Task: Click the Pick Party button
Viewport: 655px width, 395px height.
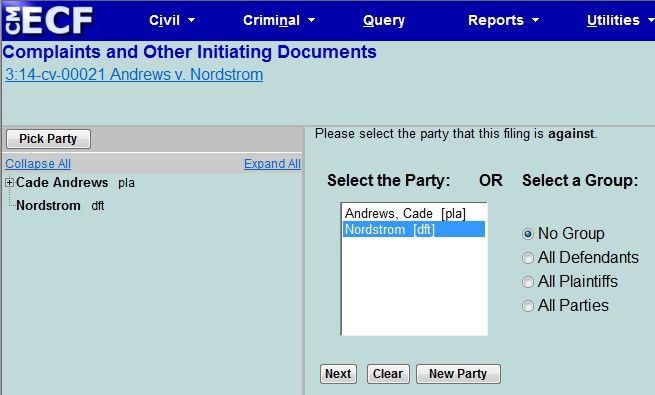Action: click(48, 139)
